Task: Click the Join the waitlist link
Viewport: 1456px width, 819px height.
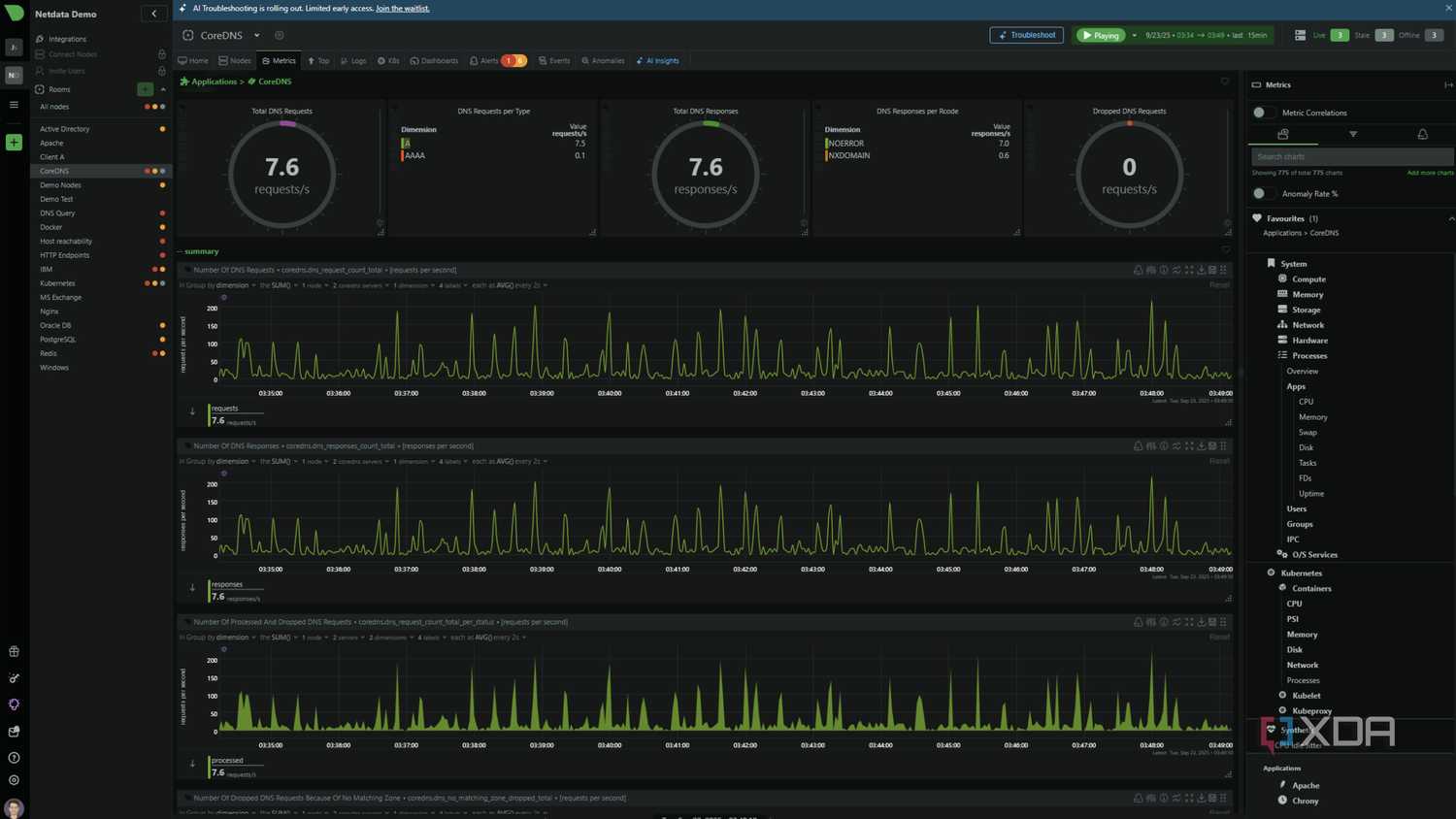Action: click(403, 8)
